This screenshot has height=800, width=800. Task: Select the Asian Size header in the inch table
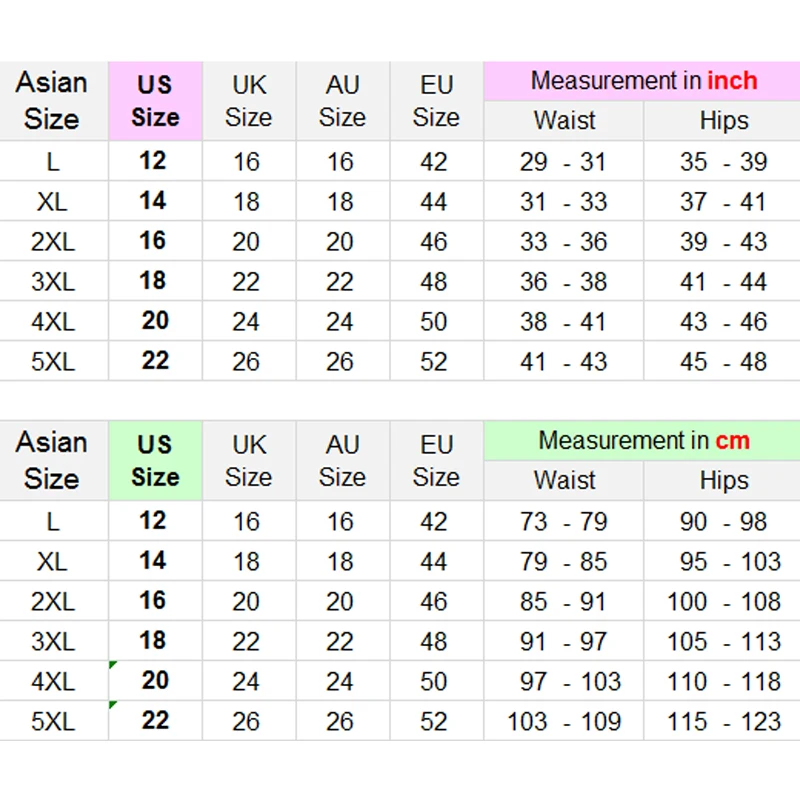(x=52, y=101)
